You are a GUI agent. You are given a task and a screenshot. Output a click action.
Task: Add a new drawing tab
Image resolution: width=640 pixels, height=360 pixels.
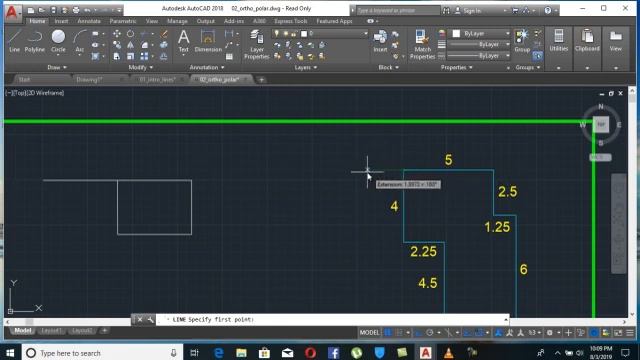(x=261, y=80)
